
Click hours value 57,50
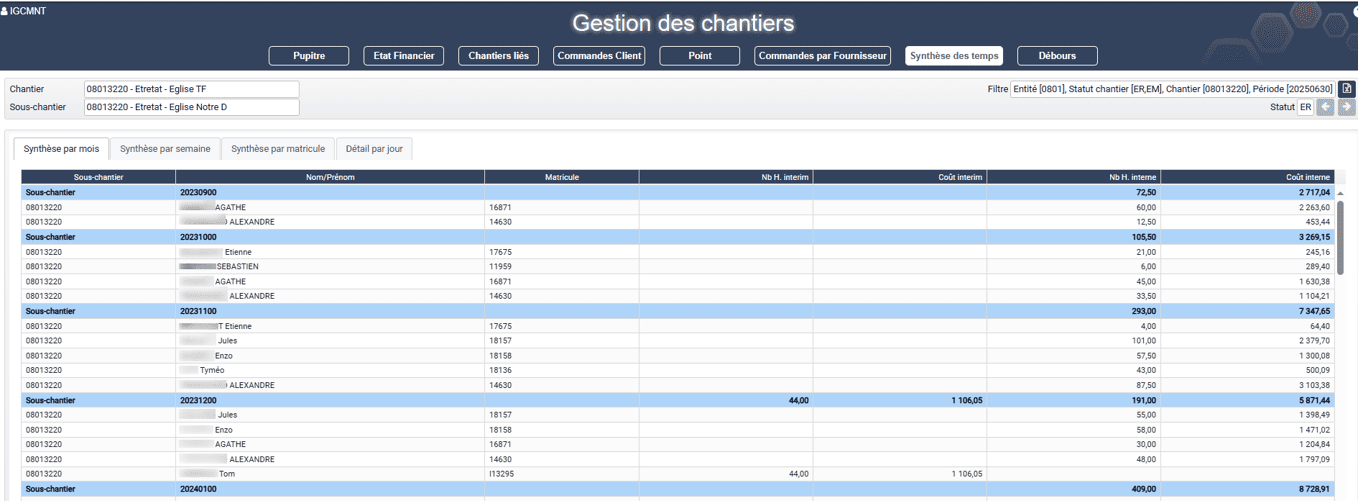click(x=1146, y=355)
